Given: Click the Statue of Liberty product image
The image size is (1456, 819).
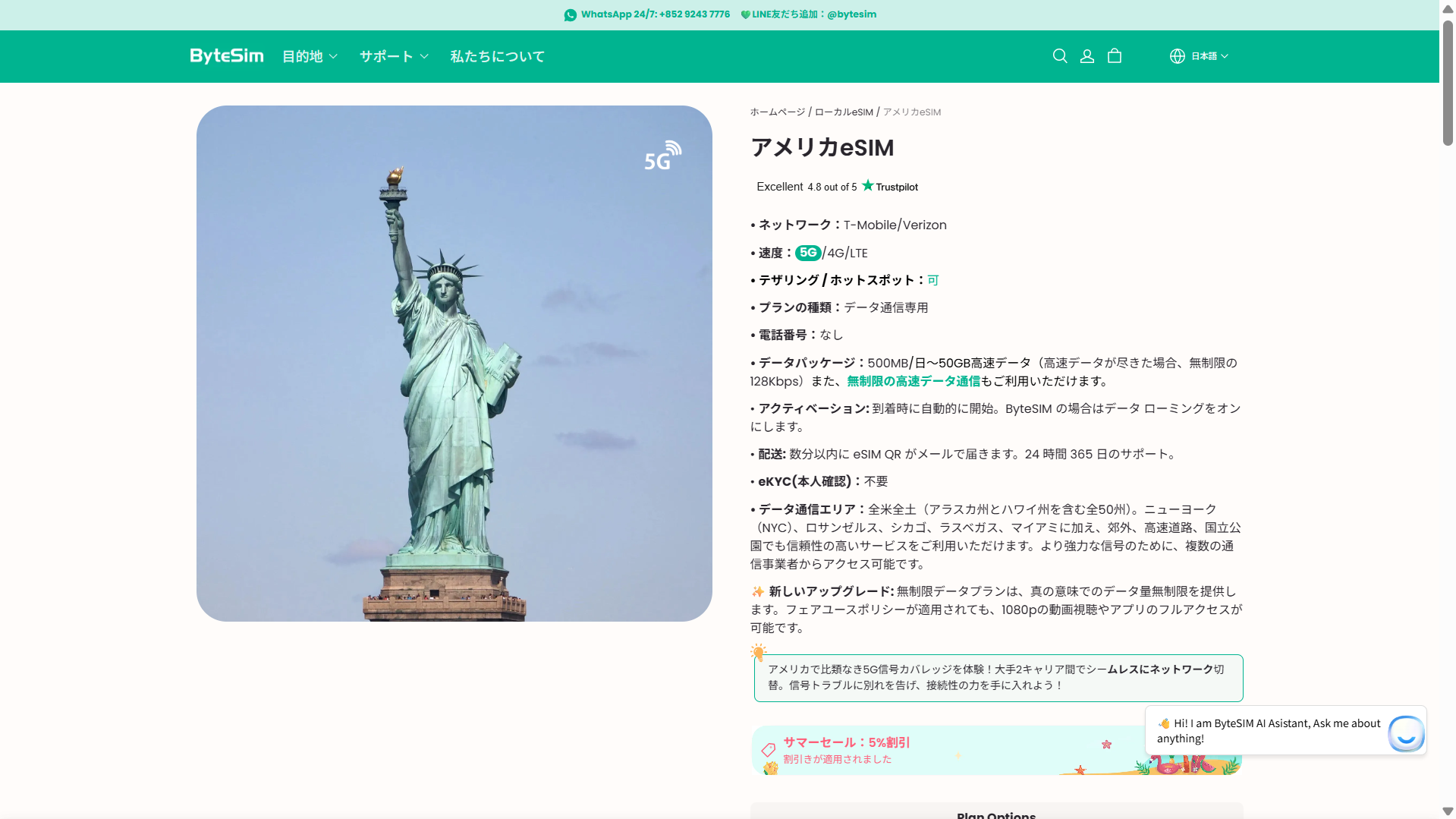Looking at the screenshot, I should 454,364.
